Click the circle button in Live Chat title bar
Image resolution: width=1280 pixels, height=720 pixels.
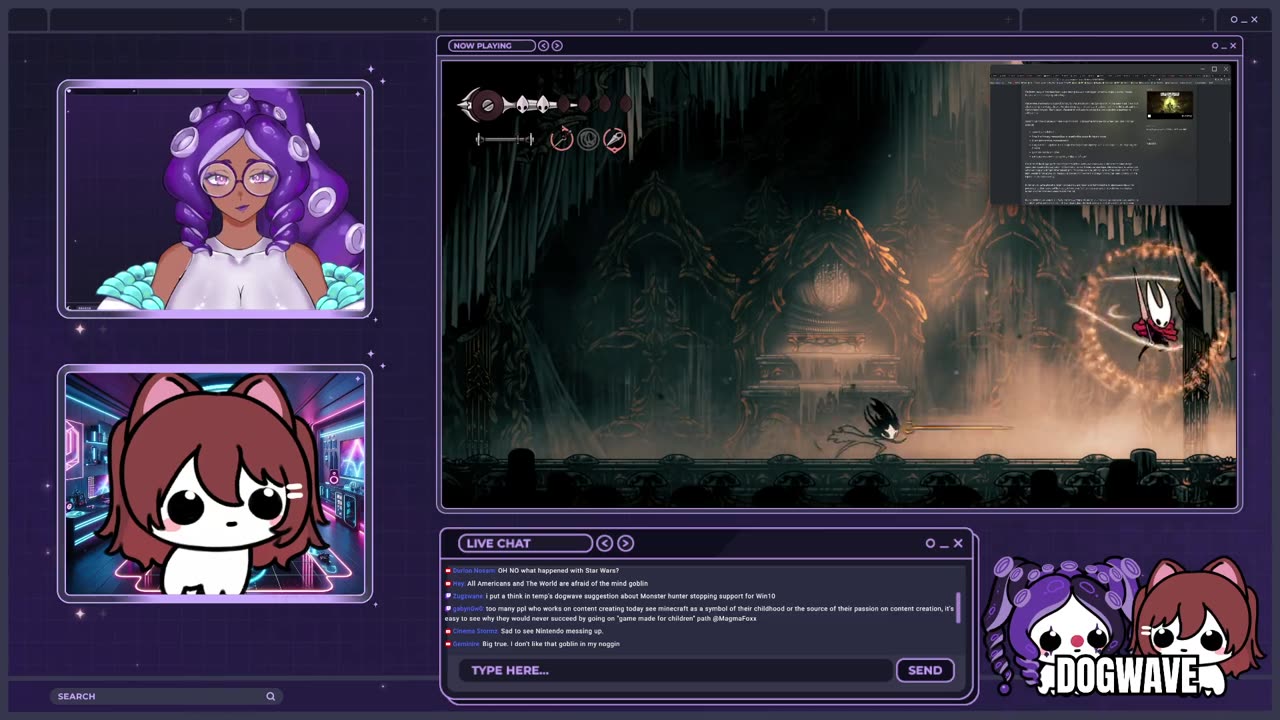[x=930, y=543]
